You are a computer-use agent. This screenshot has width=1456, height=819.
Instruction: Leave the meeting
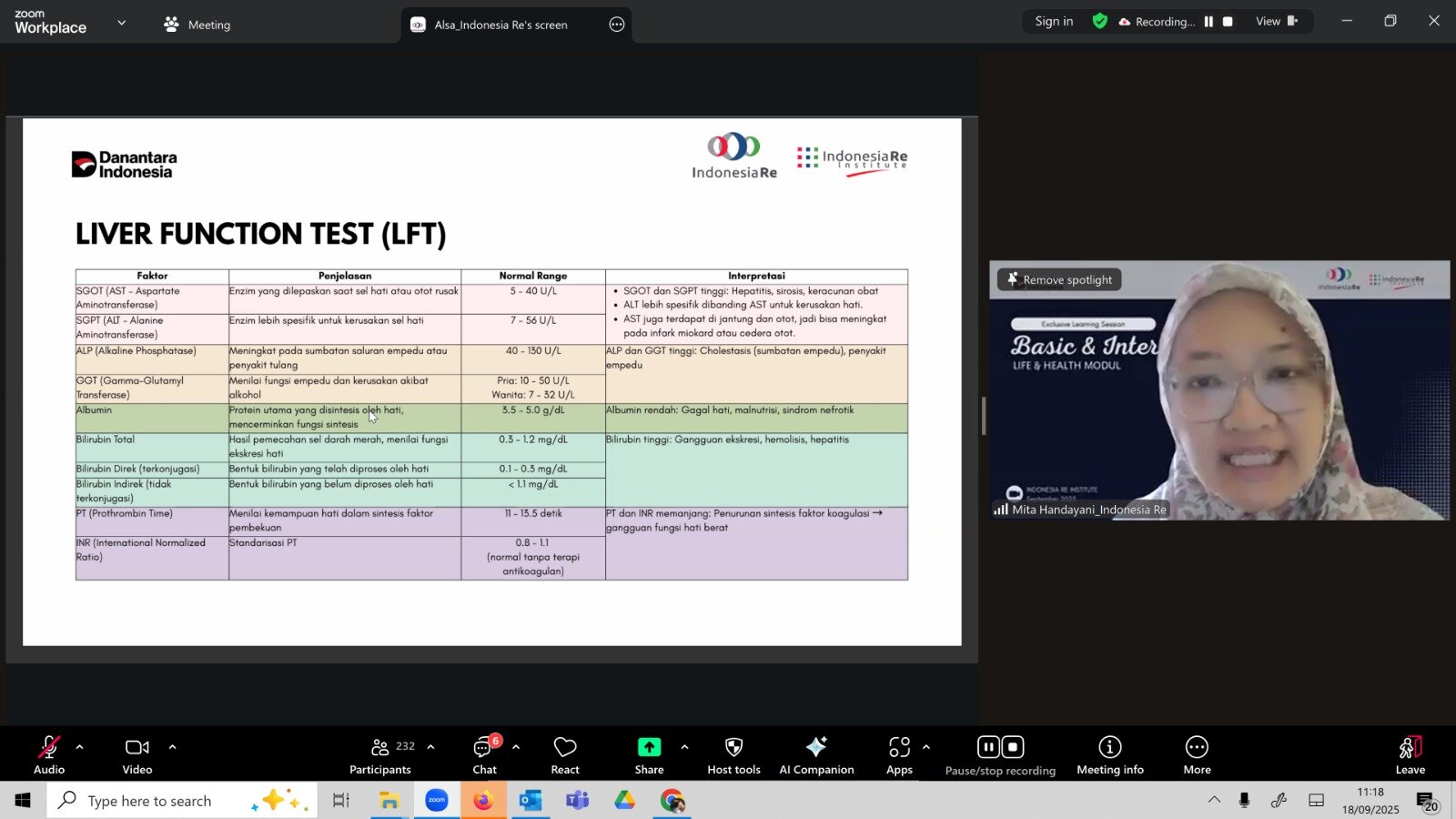click(x=1410, y=755)
